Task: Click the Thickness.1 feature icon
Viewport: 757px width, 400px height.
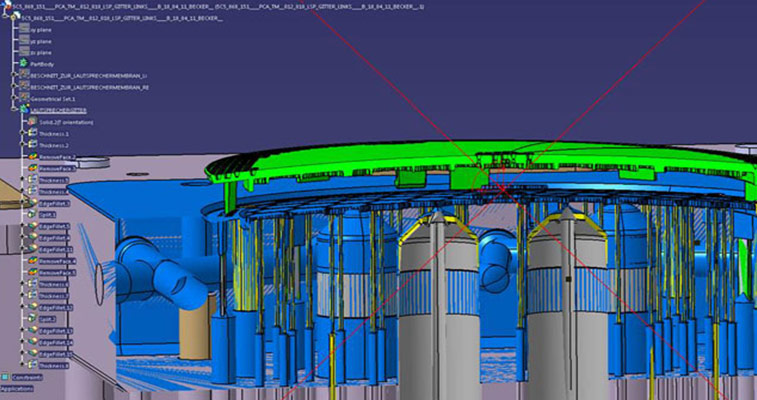Action: 32,133
